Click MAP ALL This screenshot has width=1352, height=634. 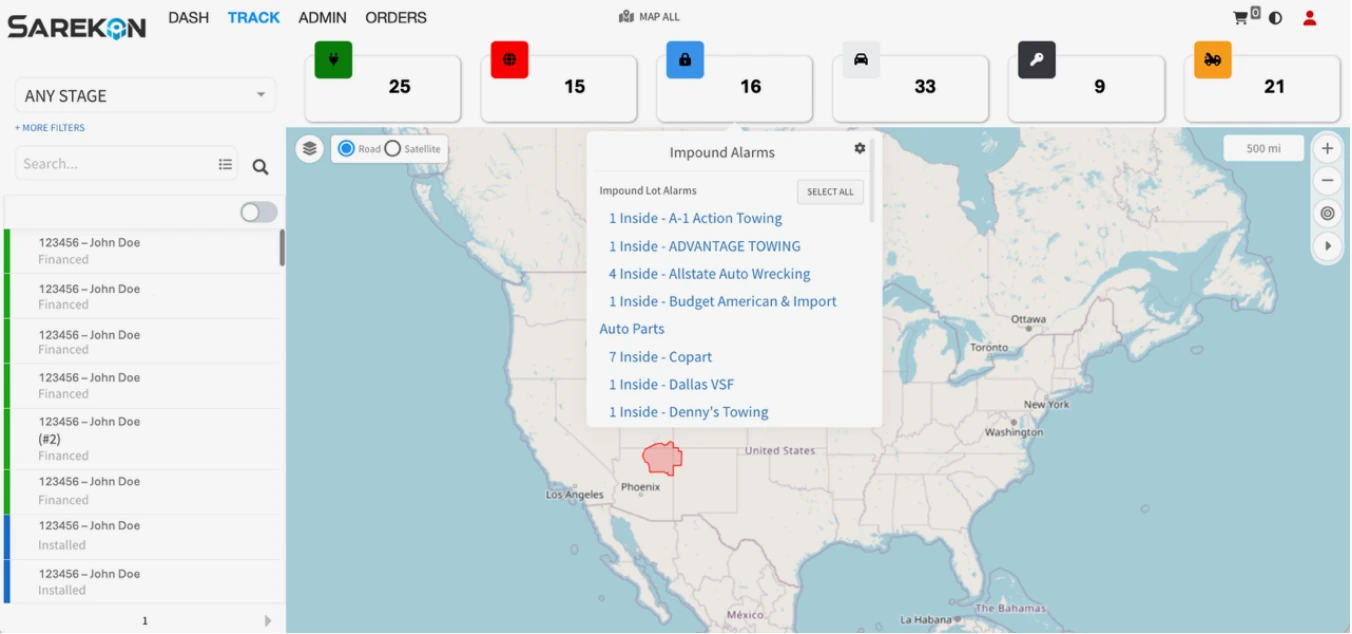pyautogui.click(x=650, y=17)
